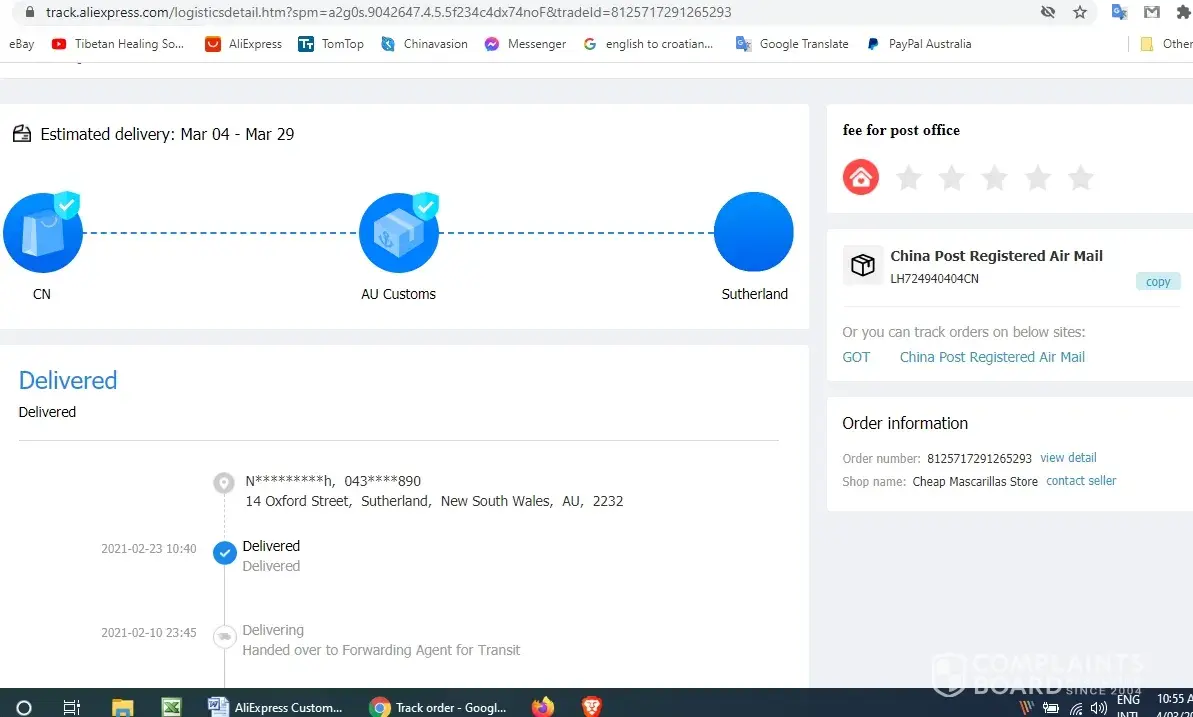Open the eBay bookmark

21,44
